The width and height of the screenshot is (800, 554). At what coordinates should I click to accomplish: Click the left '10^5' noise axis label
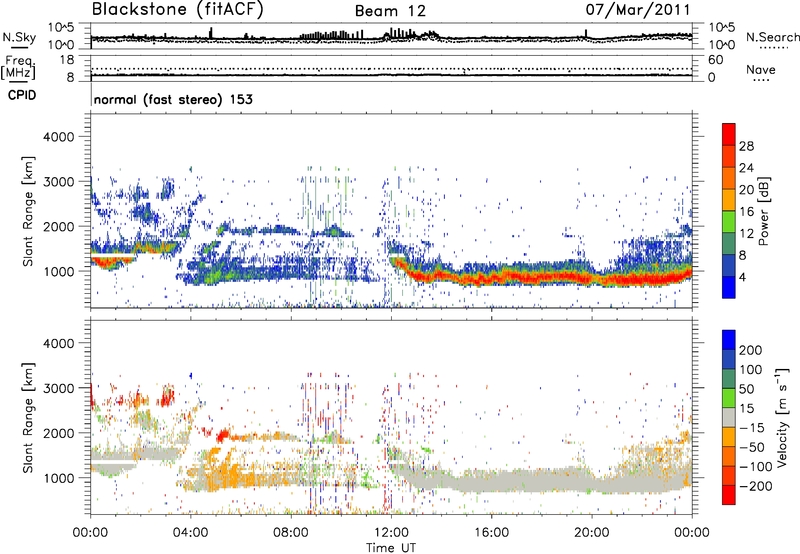(x=61, y=28)
